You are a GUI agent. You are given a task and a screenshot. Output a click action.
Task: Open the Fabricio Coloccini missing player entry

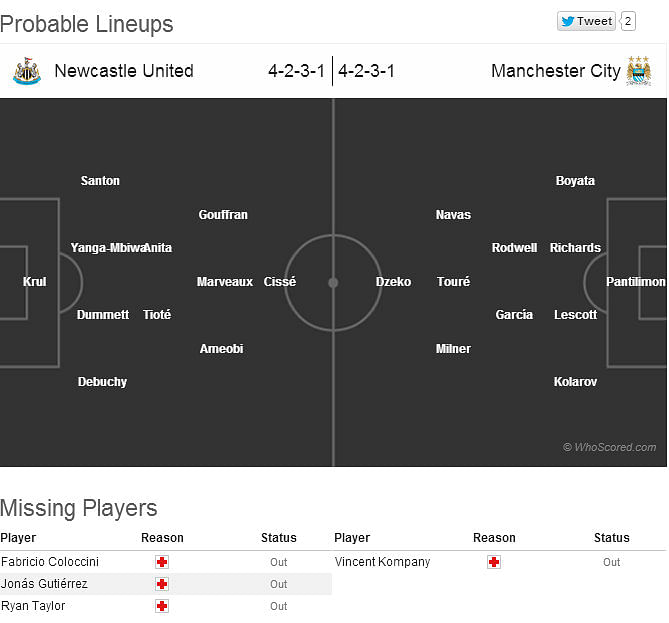pyautogui.click(x=50, y=562)
